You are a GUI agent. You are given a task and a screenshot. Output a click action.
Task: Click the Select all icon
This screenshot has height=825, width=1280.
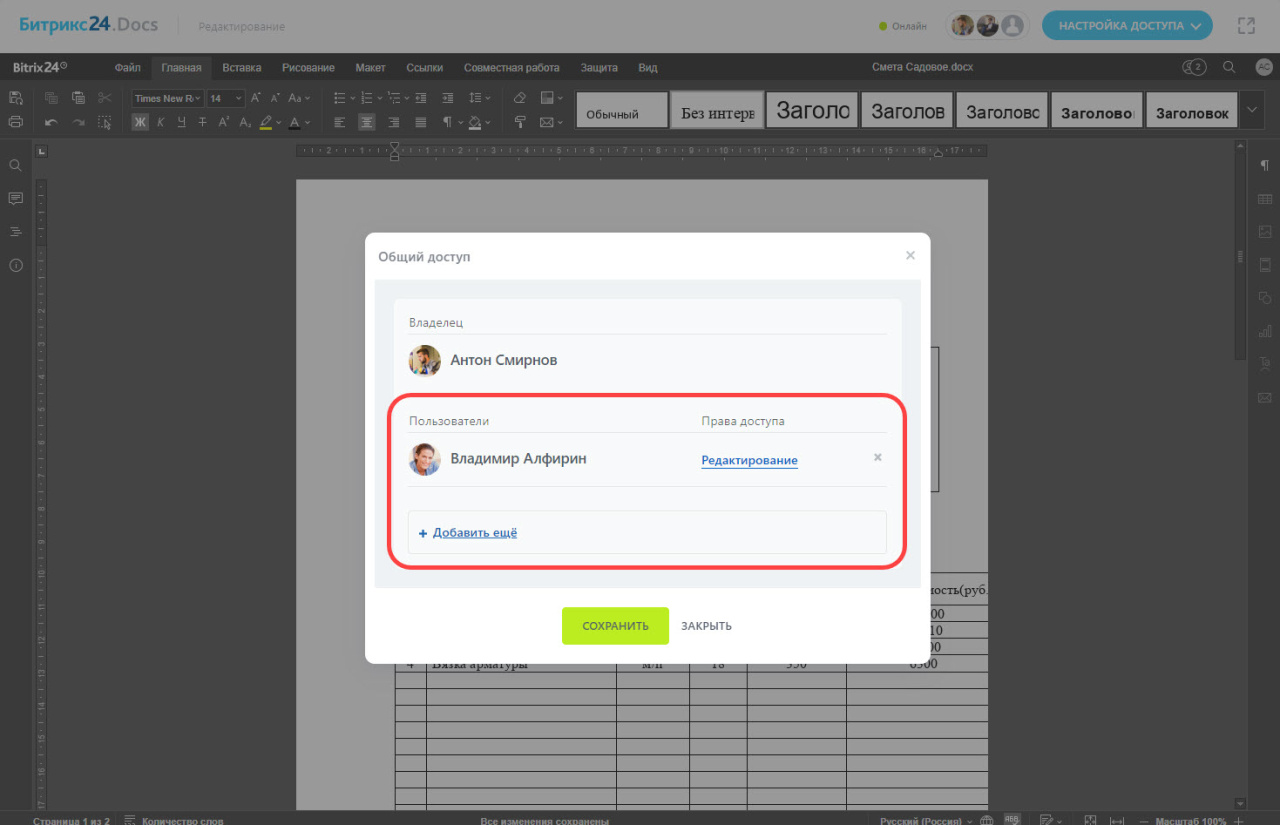(105, 122)
